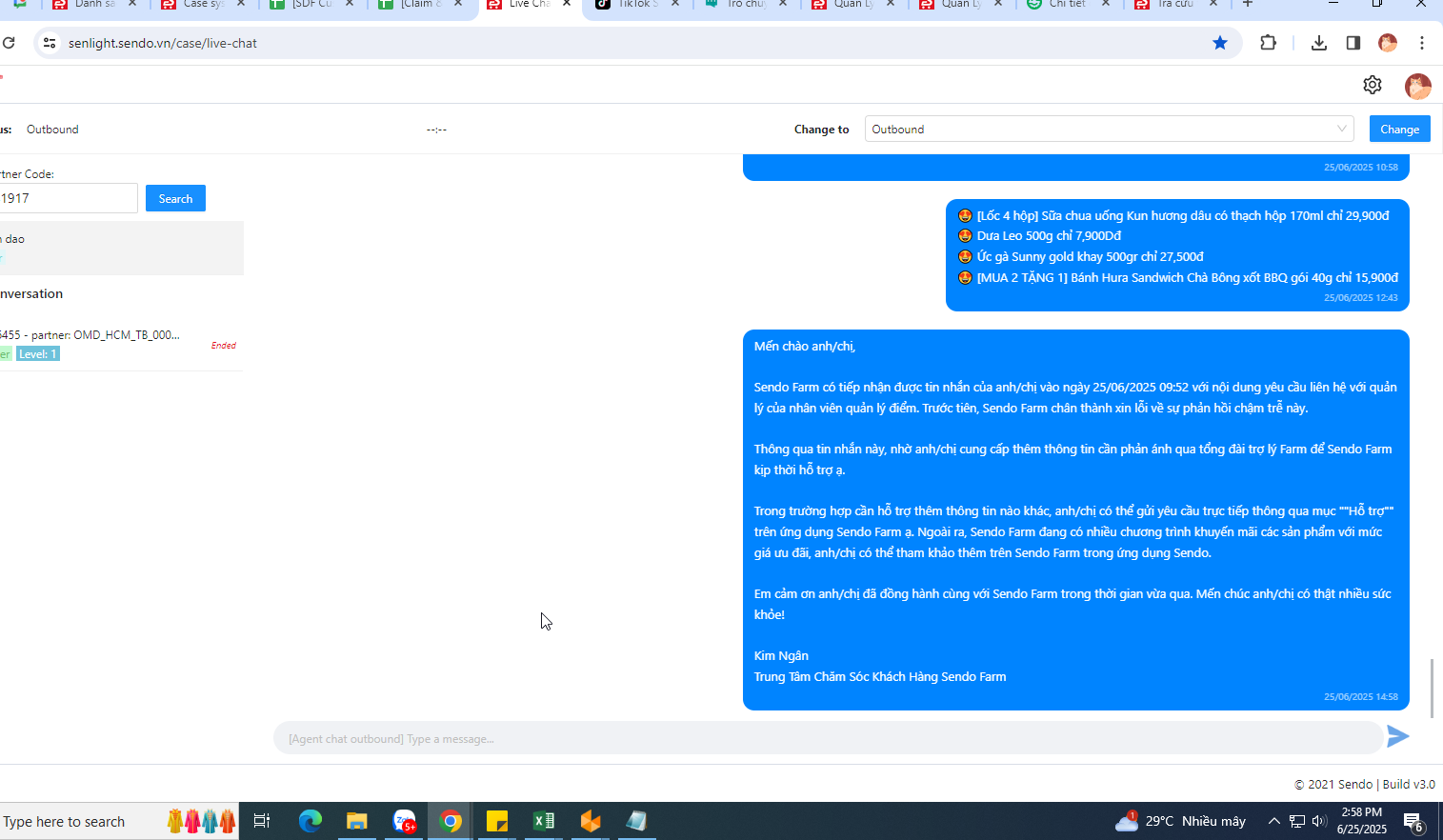Click the Kim Ngân signature line

781,656
